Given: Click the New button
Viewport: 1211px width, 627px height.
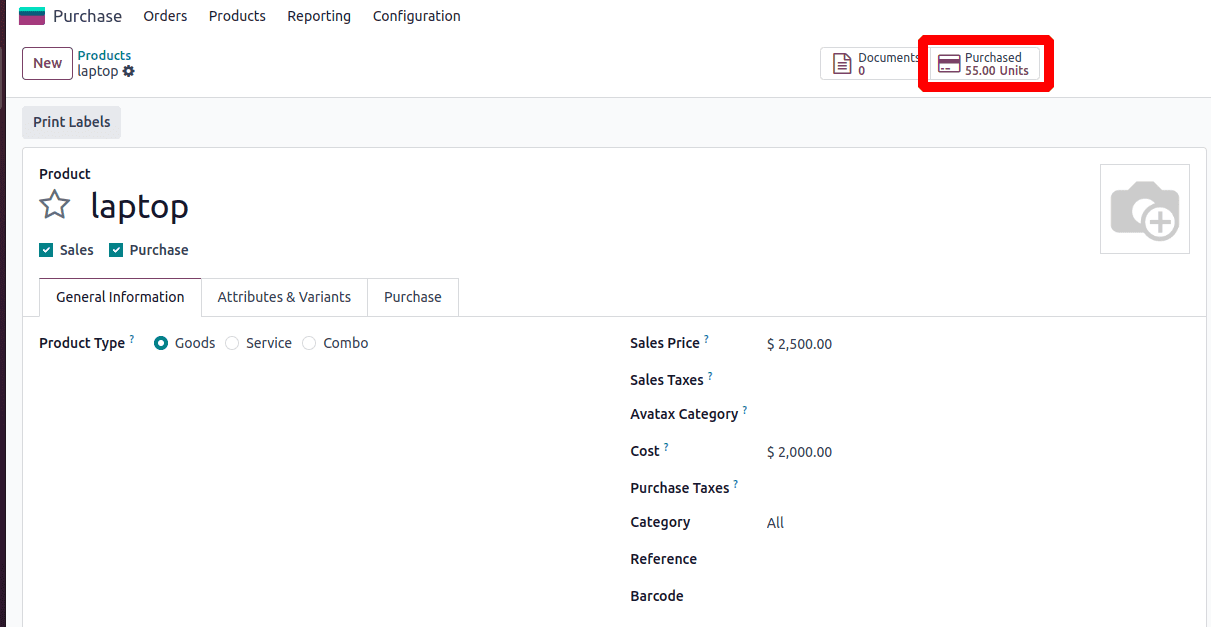Looking at the screenshot, I should tap(47, 63).
